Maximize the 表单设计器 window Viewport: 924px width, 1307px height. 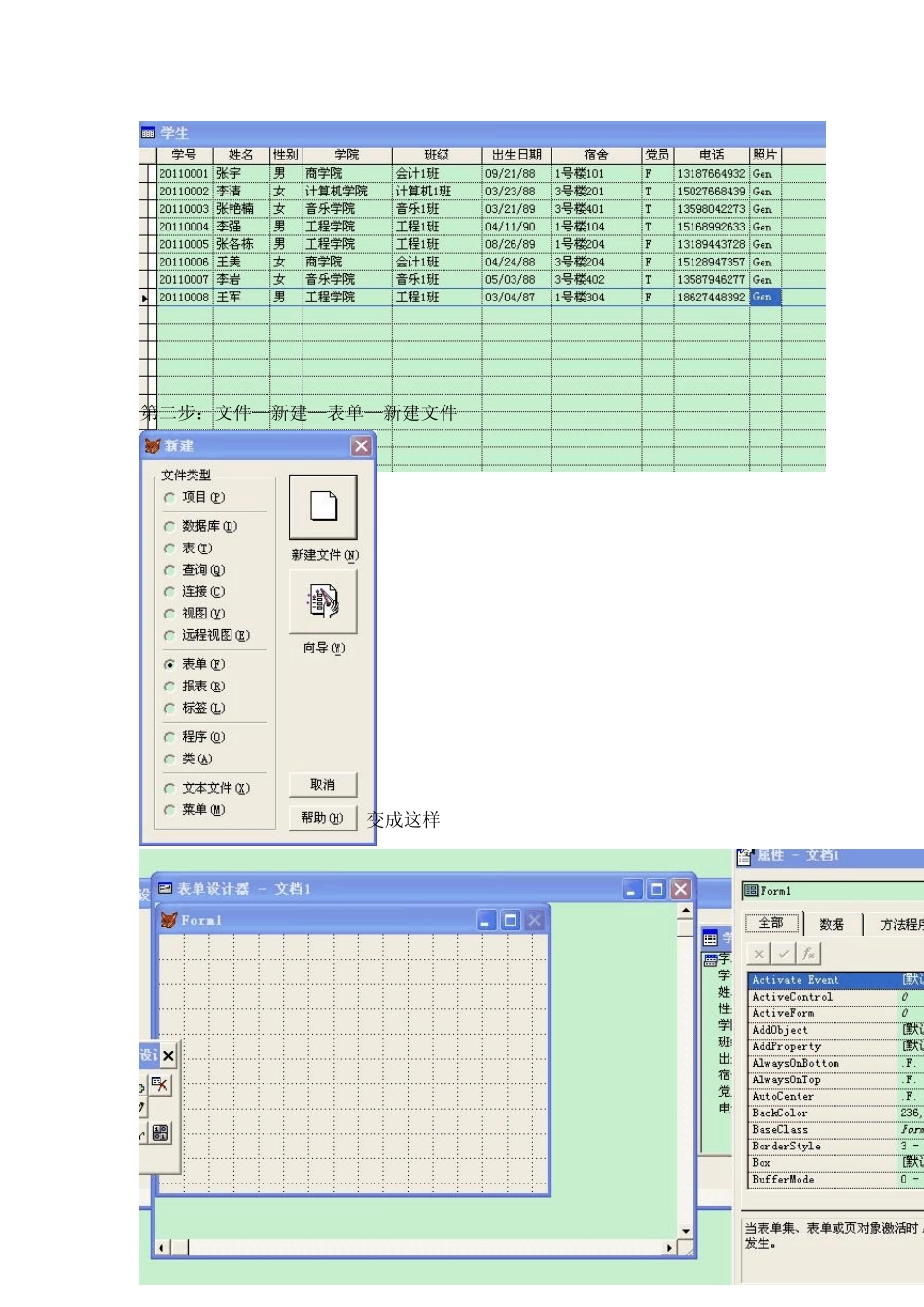point(657,889)
